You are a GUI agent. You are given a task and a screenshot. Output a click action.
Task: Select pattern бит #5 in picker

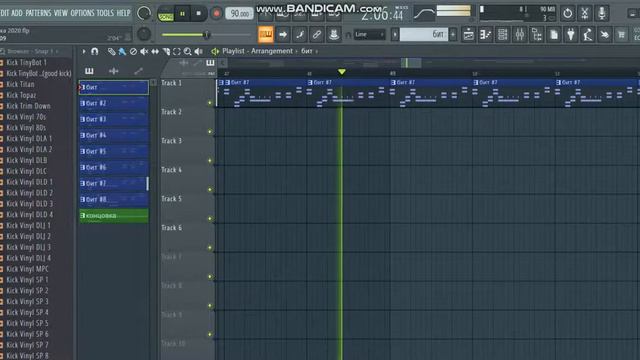(x=113, y=151)
